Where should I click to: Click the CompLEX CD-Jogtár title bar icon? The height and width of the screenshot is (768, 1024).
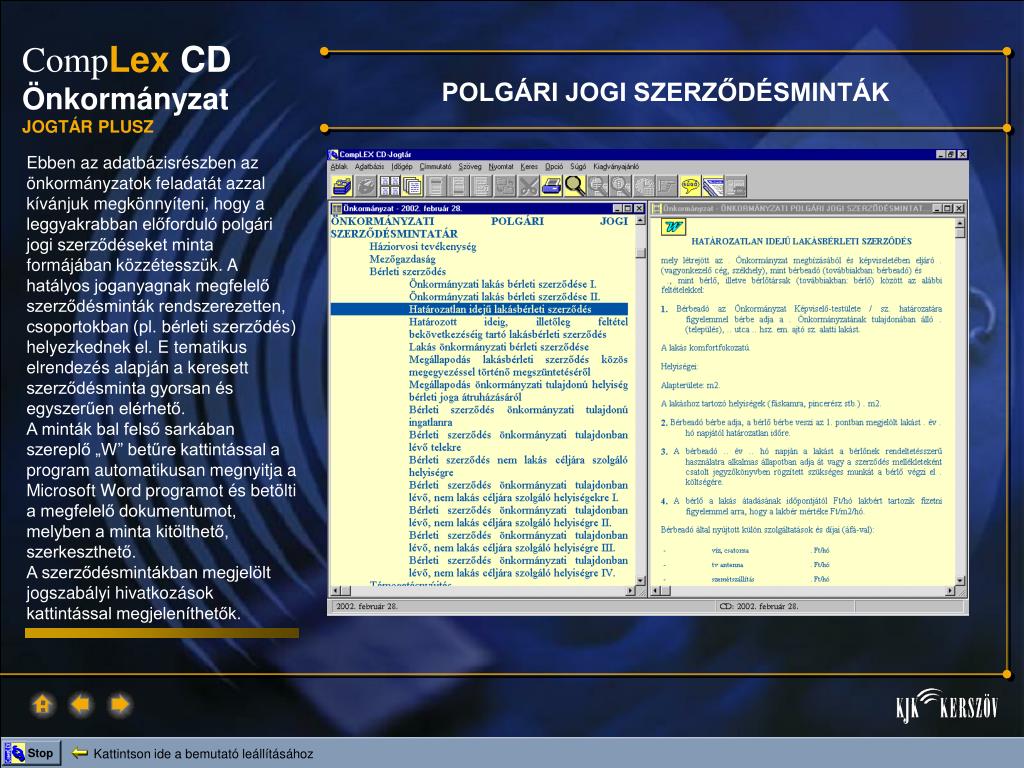point(333,154)
